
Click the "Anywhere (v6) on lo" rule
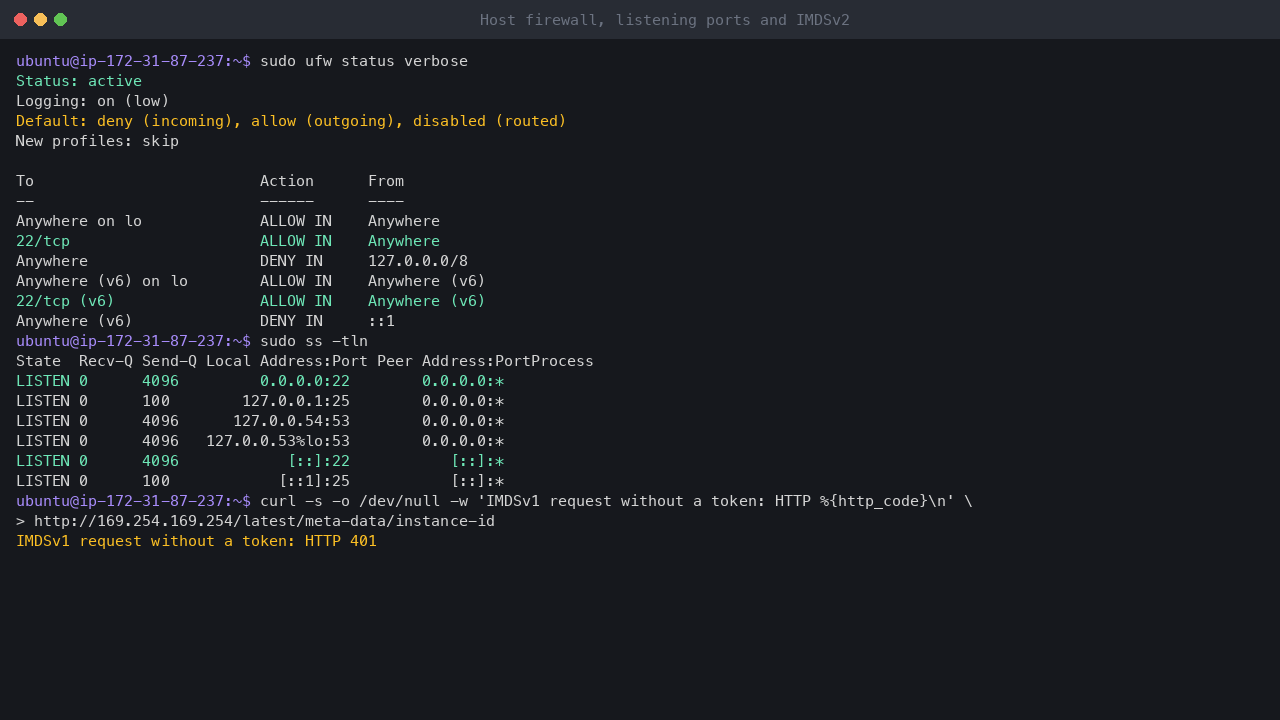click(102, 281)
